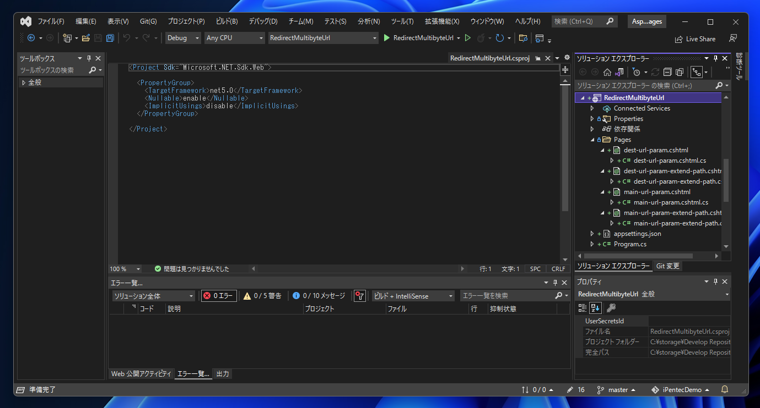Click the split editor plus icon
Viewport: 760px width, 408px height.
pos(565,70)
